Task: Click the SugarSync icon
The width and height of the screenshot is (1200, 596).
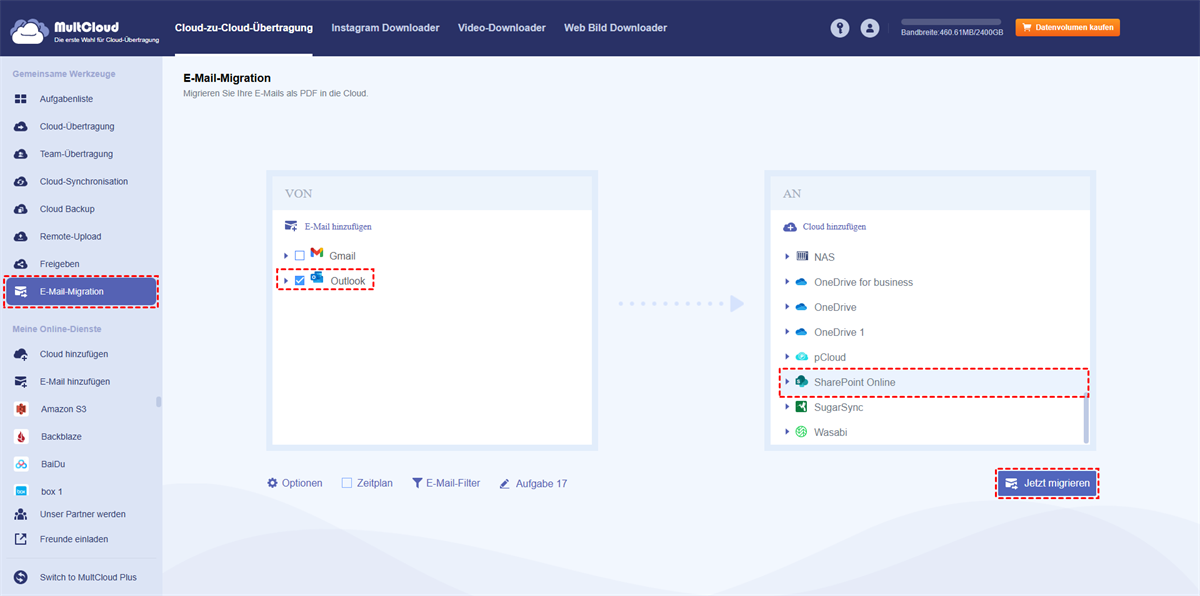Action: (x=801, y=407)
